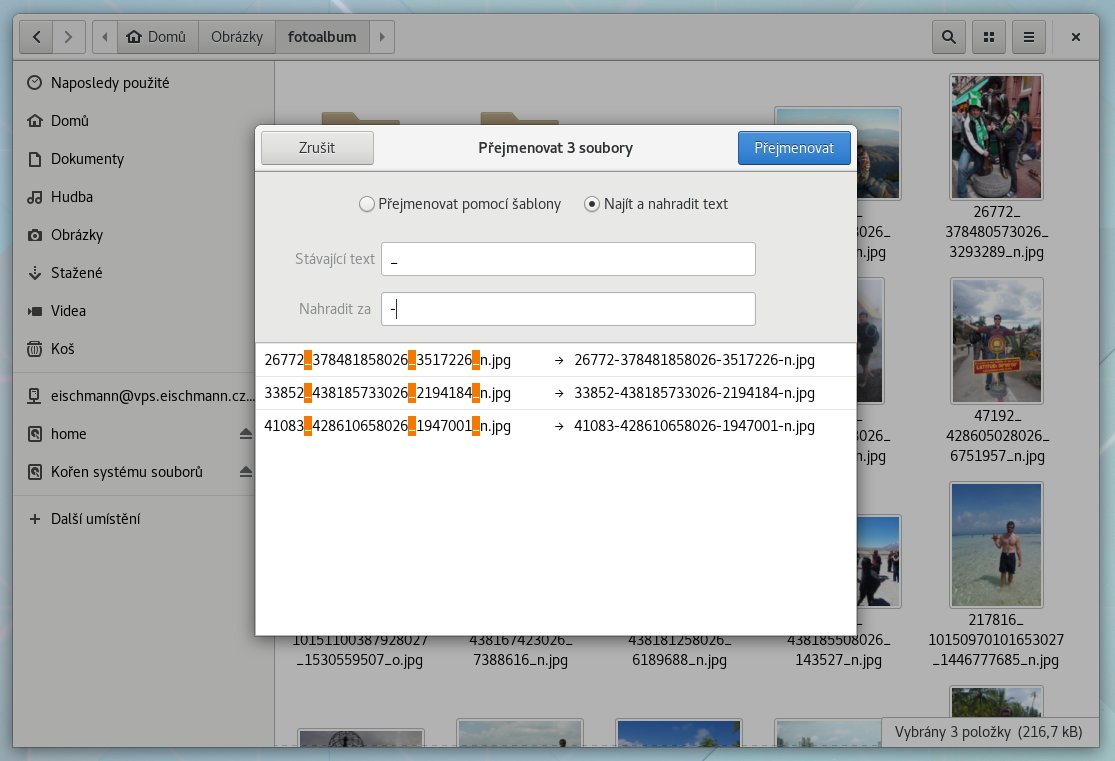Eject Kořen systému souborů volume
This screenshot has height=761, width=1115.
pos(246,472)
